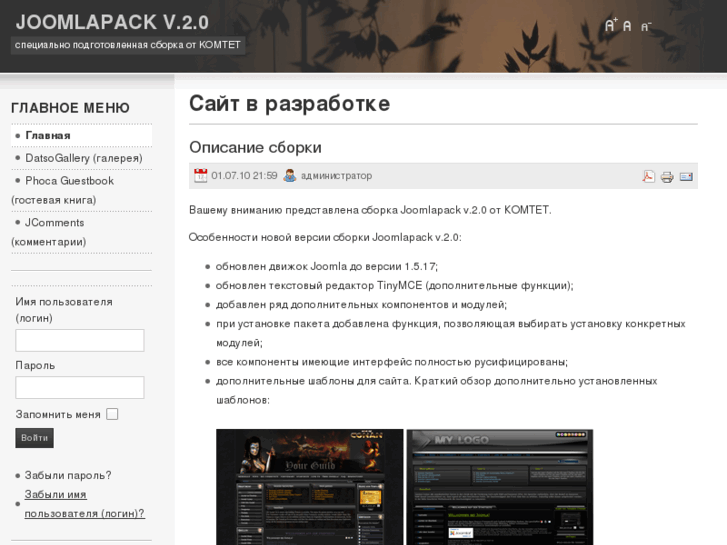Email the article via envelope icon
Screen dimensions: 727x545
[x=686, y=176]
